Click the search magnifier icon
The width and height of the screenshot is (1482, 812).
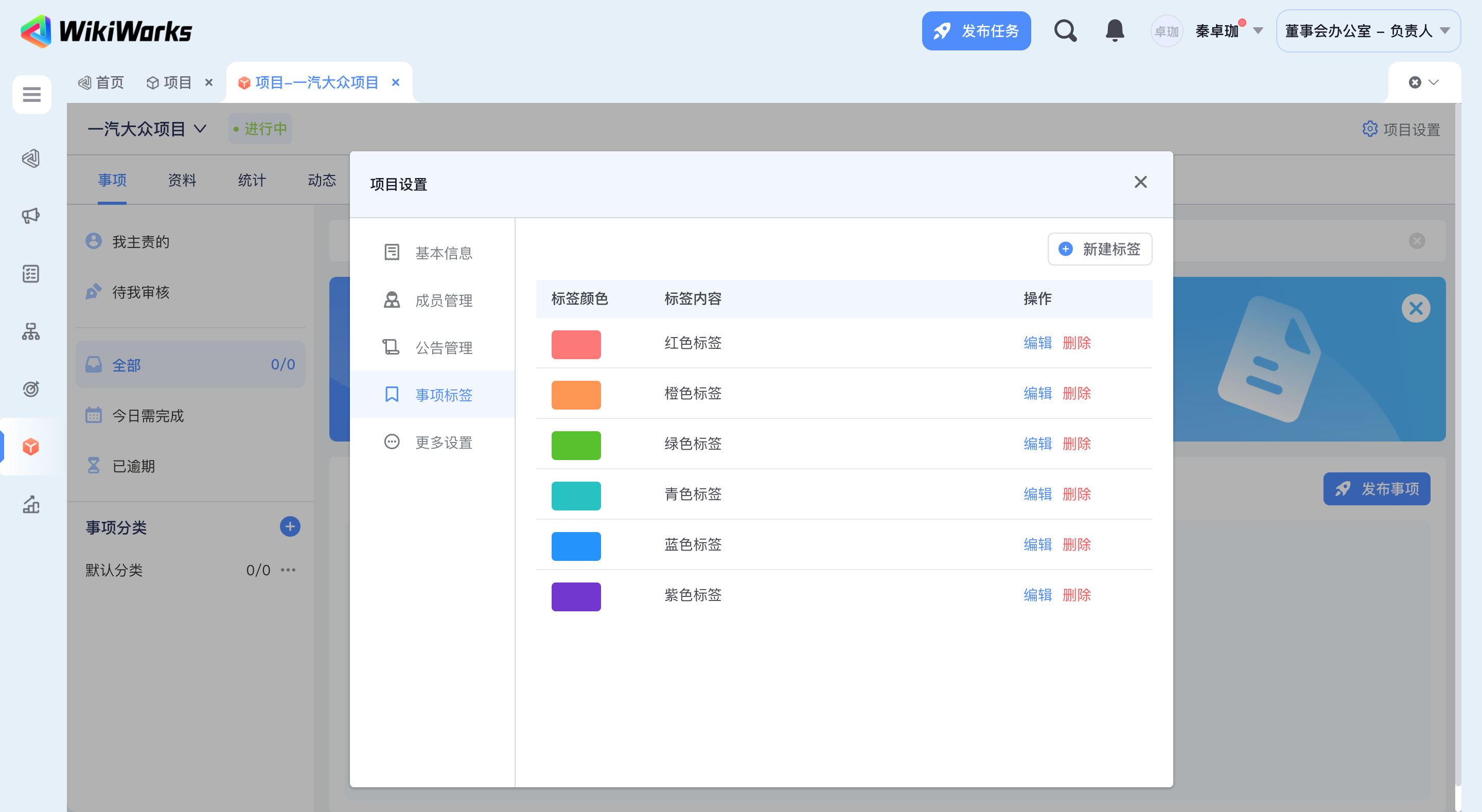(1065, 30)
